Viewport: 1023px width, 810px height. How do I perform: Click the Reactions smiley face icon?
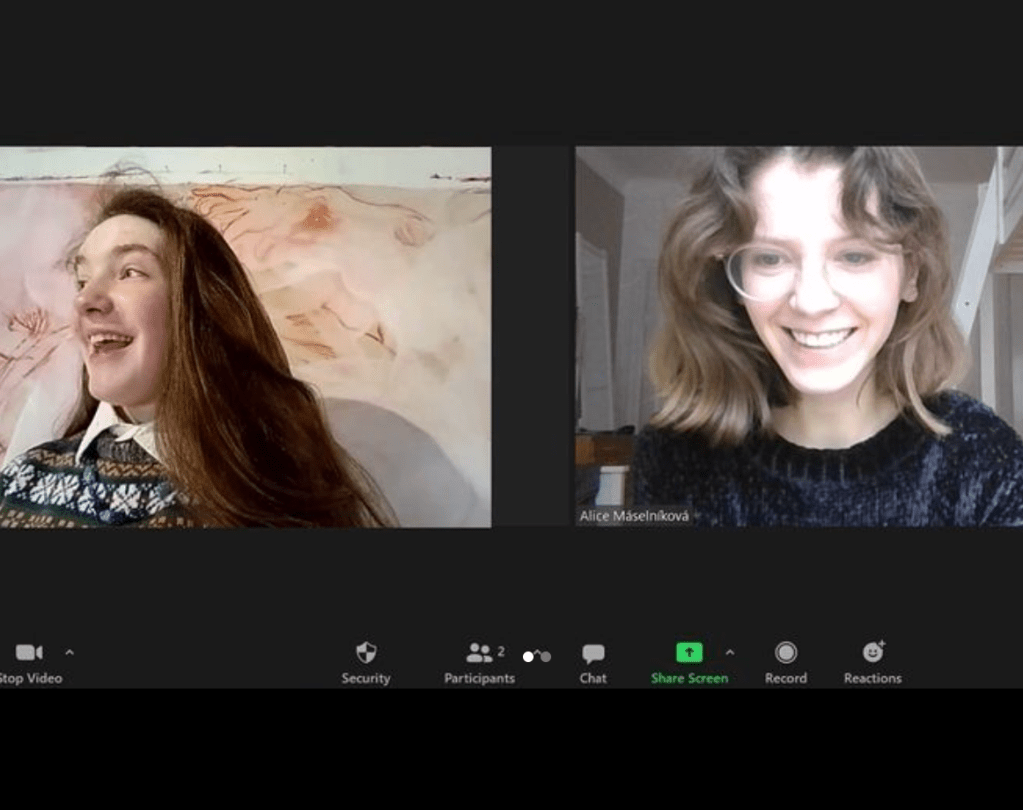(873, 653)
